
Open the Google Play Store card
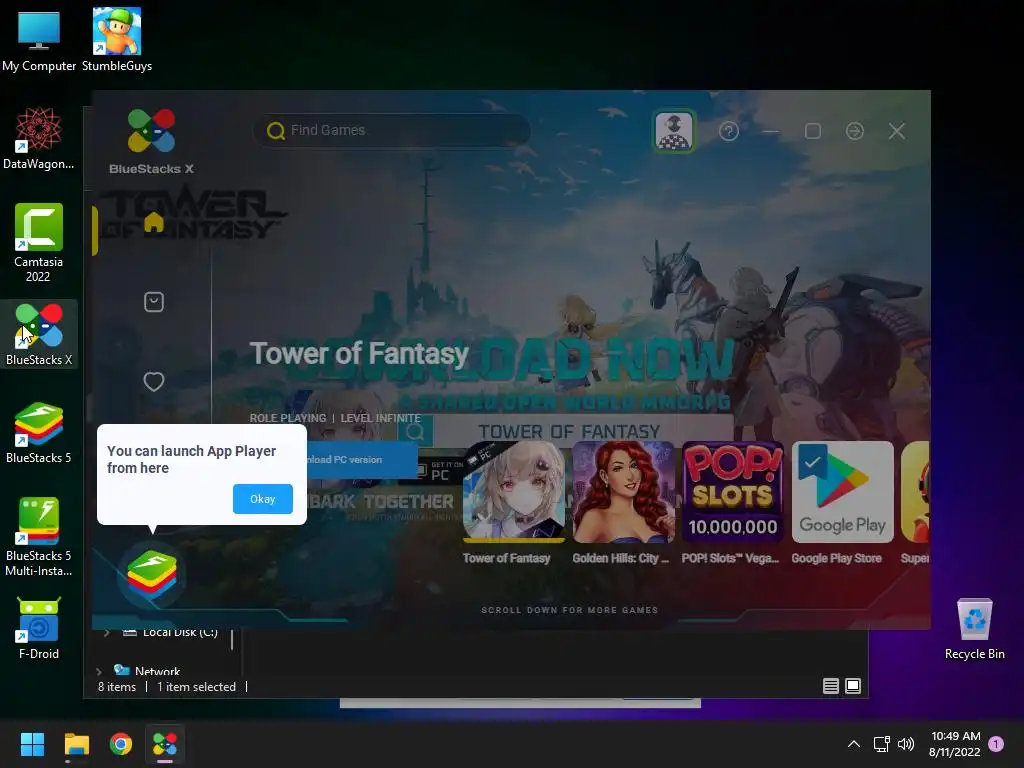click(842, 492)
